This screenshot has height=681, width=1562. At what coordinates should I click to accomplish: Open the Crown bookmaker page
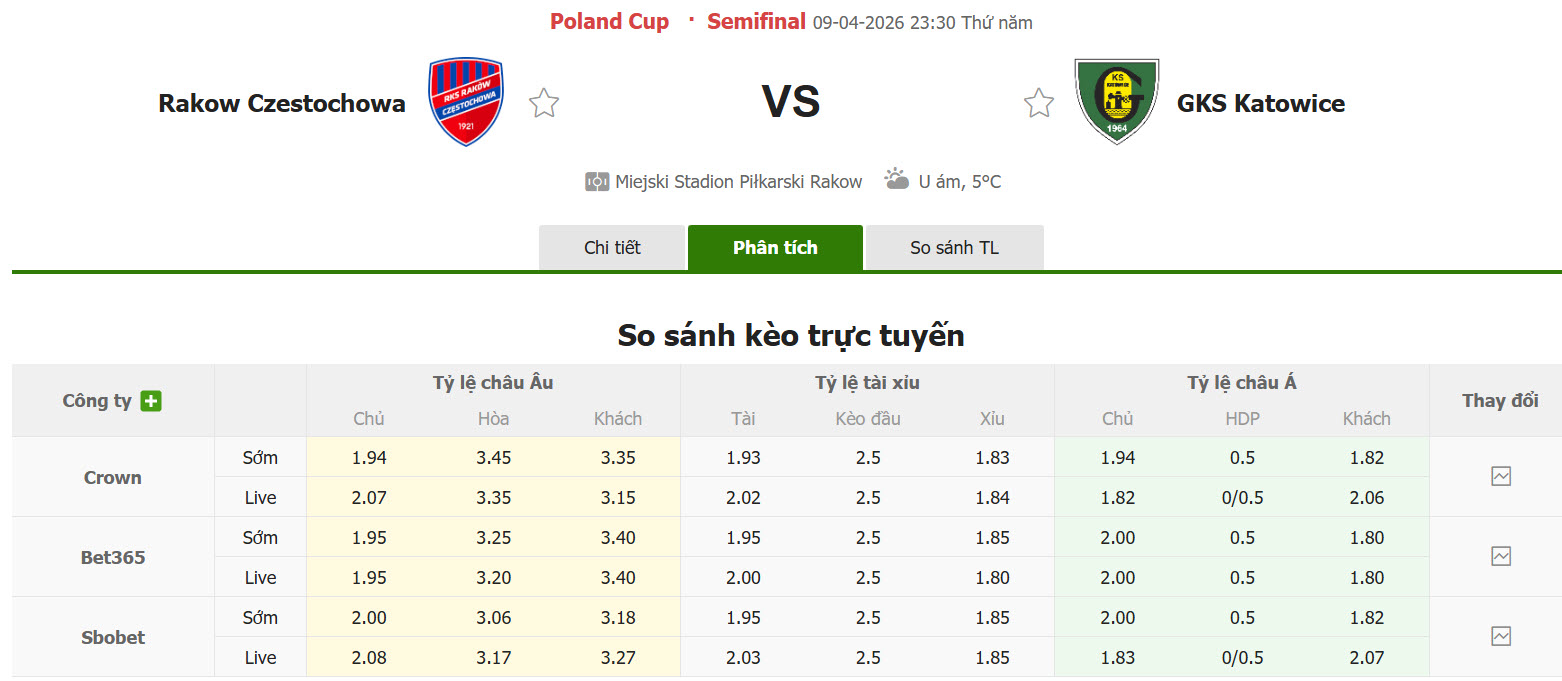point(112,477)
